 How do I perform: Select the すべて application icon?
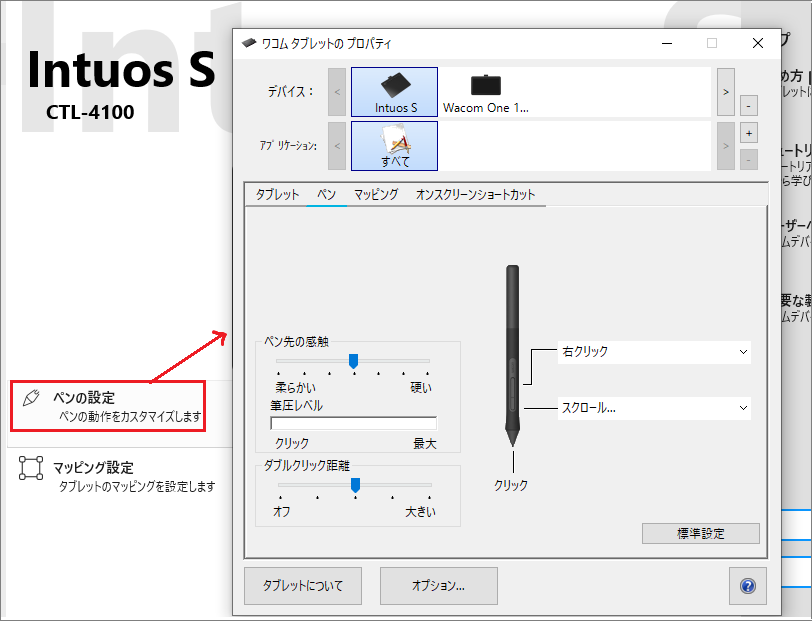(394, 146)
